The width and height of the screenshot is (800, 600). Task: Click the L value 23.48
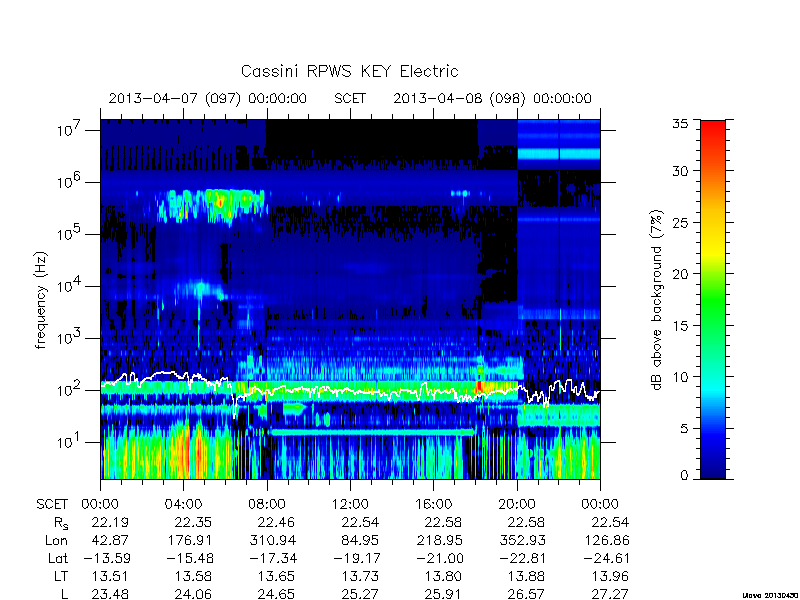[x=110, y=594]
